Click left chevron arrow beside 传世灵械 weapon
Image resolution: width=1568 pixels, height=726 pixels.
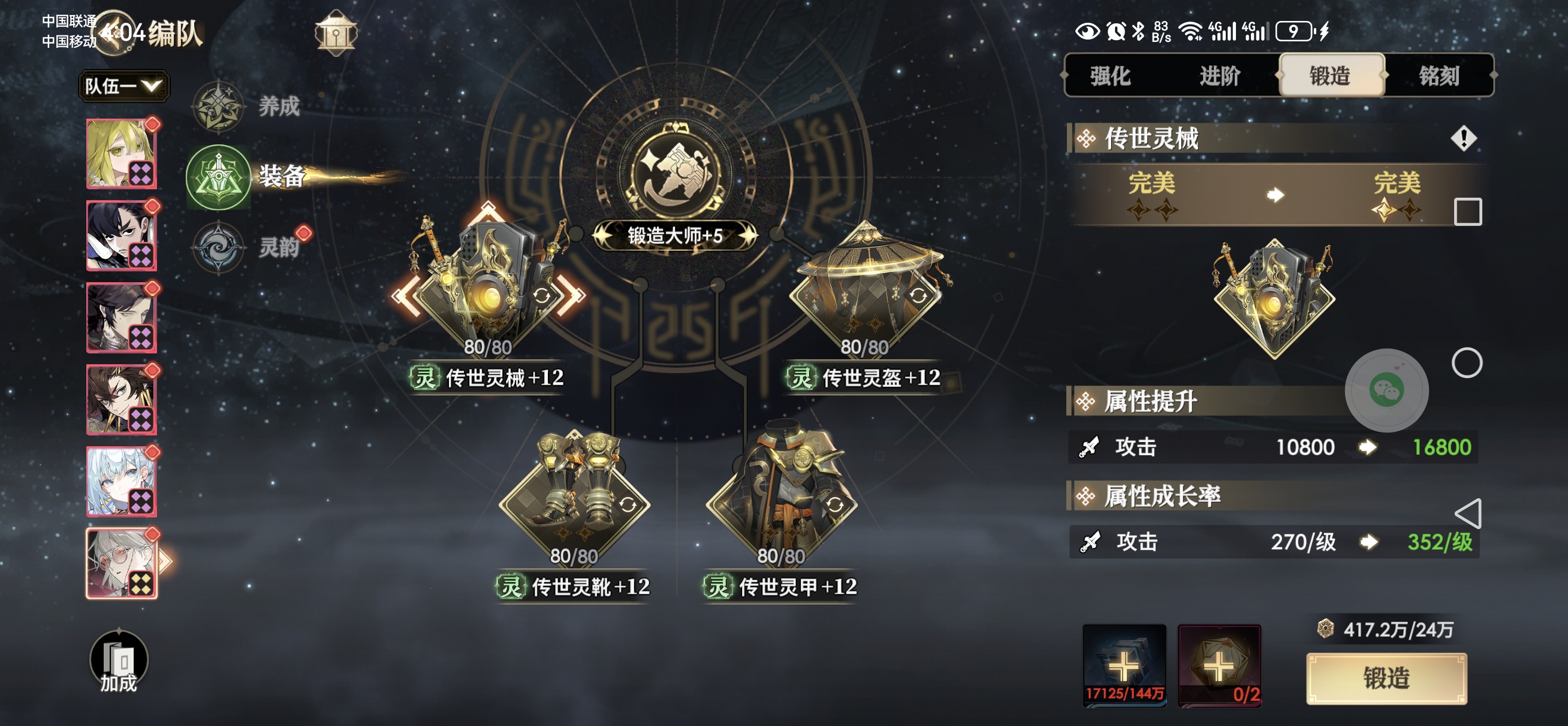(406, 297)
